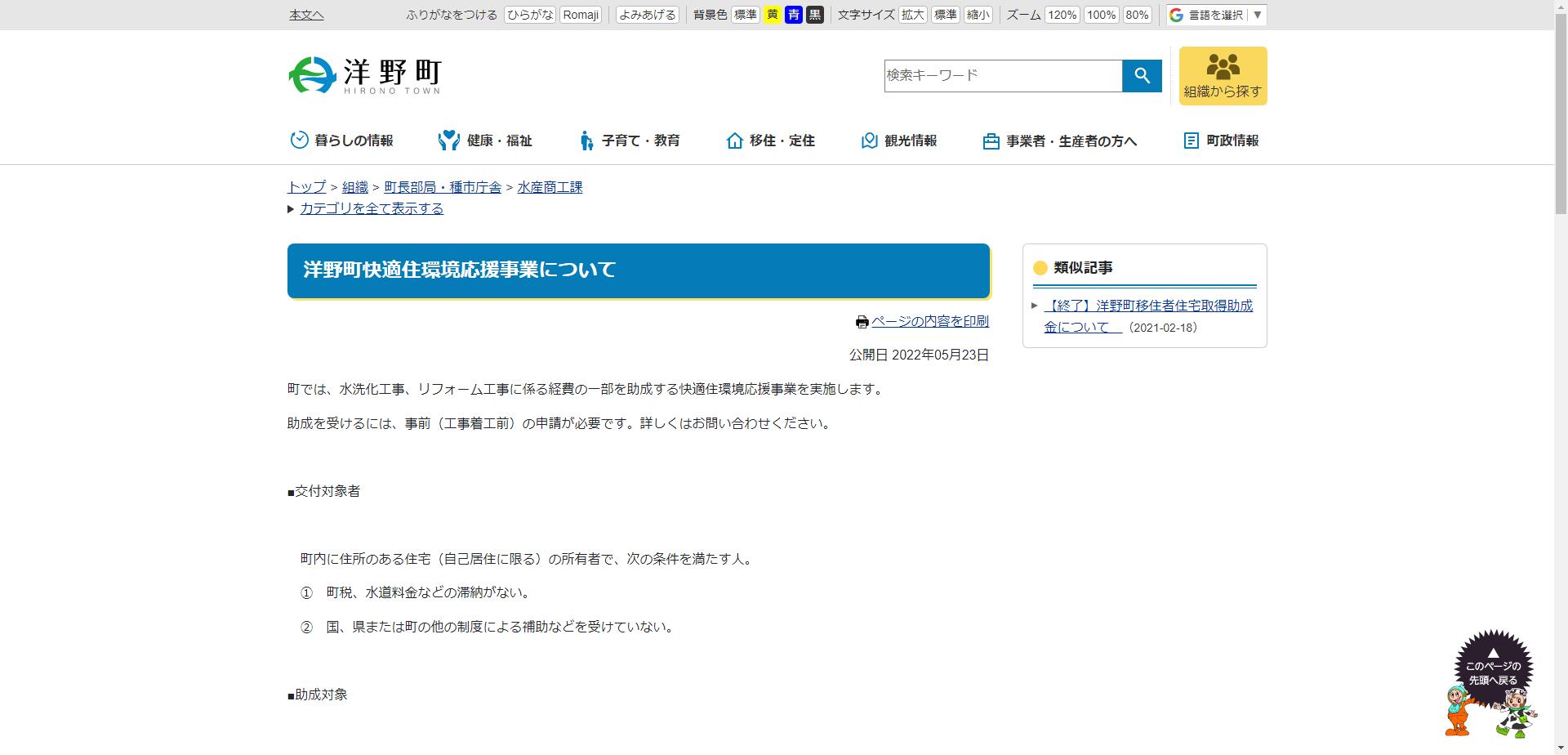
Task: Click the 公開日 2022年05月23日 text
Action: point(919,355)
